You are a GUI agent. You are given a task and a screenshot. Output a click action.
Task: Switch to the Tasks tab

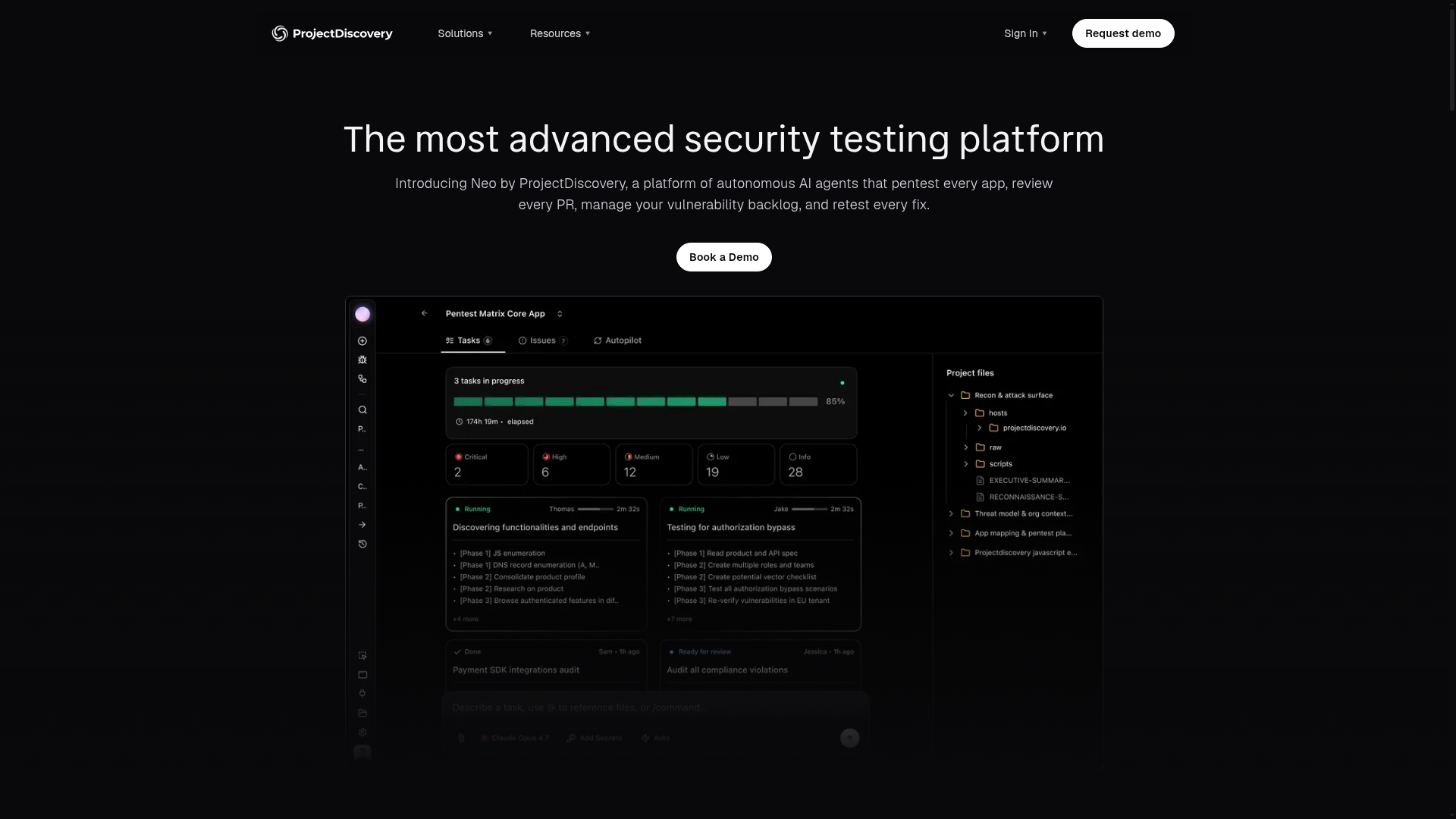(469, 340)
